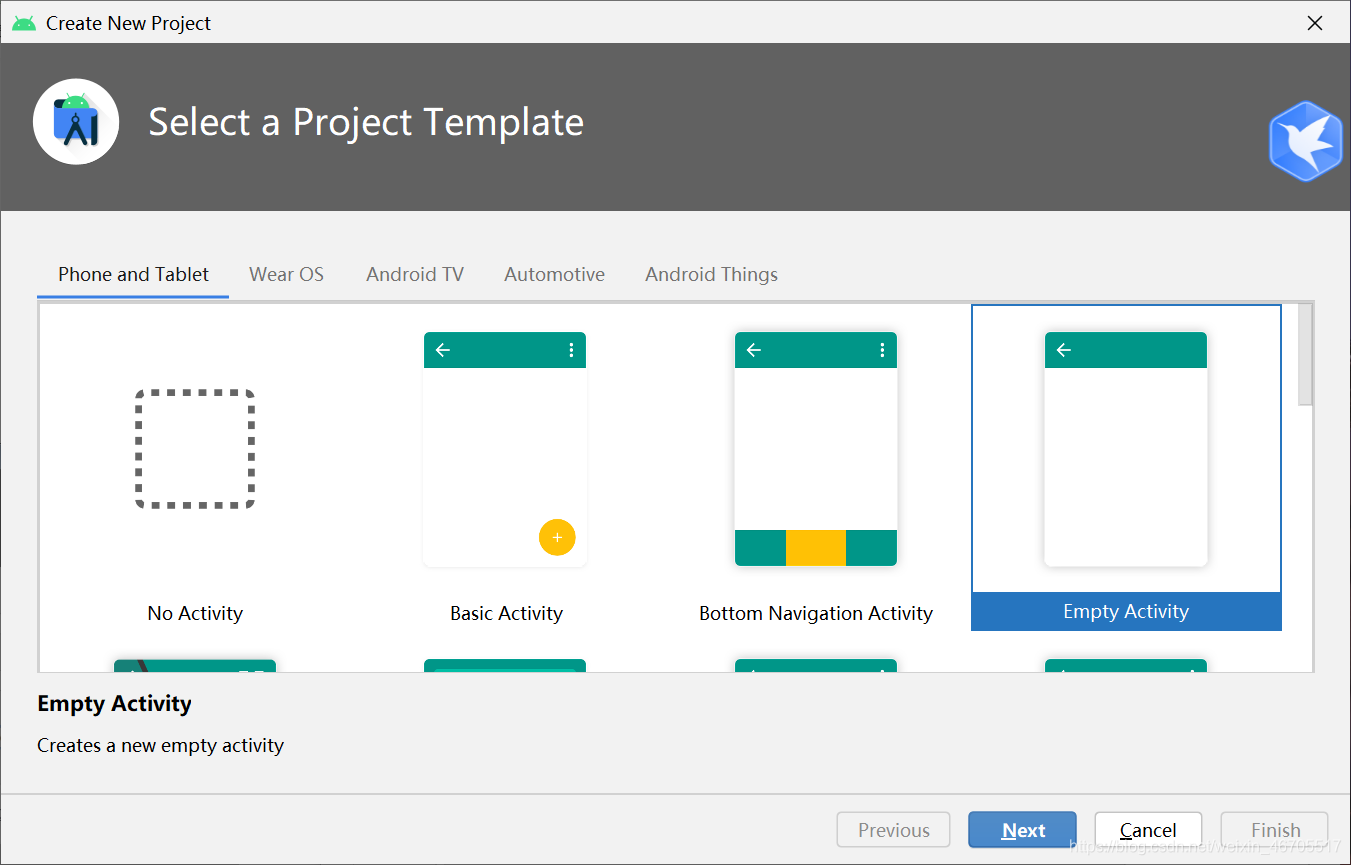
Task: Click the yellow plus button in Basic Activity preview
Action: [557, 537]
